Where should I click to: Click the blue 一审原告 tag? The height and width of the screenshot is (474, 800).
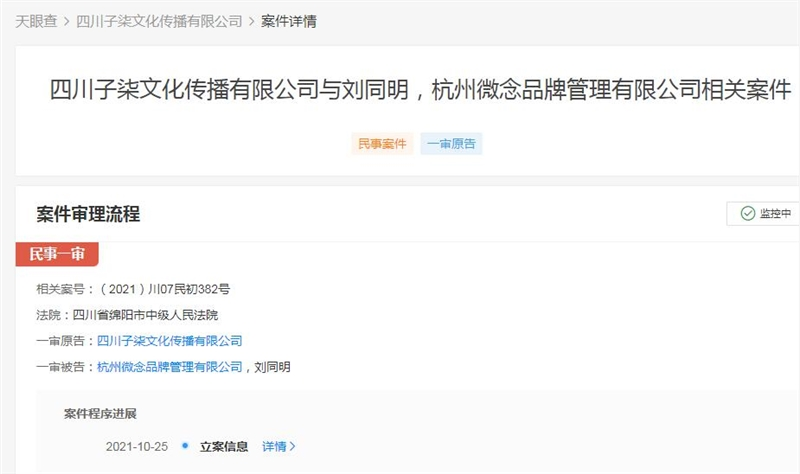click(451, 144)
